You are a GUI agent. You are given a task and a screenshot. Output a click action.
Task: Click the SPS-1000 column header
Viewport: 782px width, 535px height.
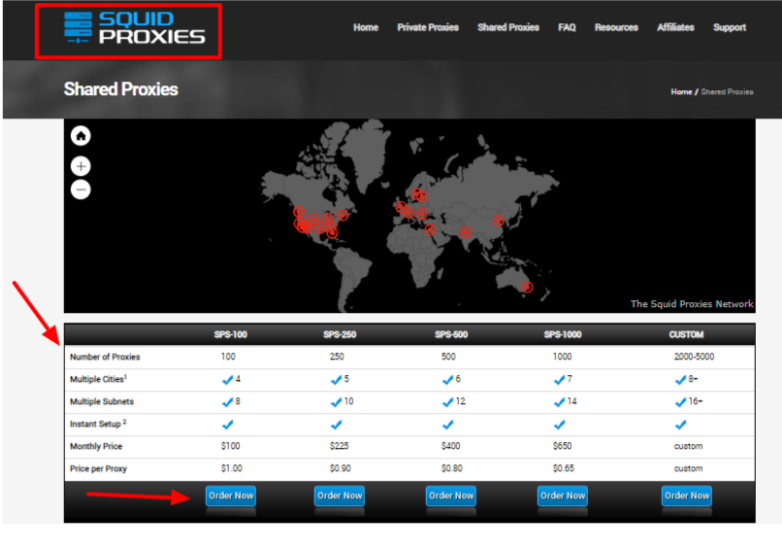pos(563,335)
